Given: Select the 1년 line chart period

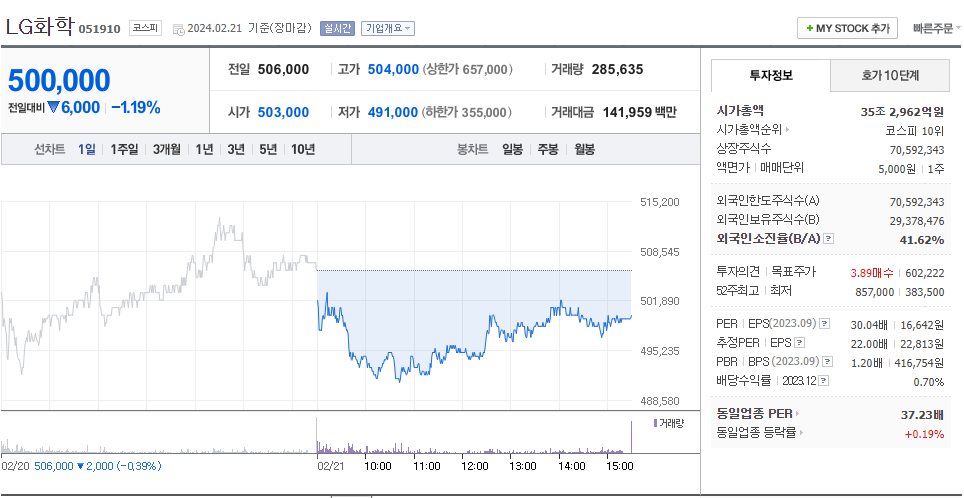Looking at the screenshot, I should tap(204, 149).
